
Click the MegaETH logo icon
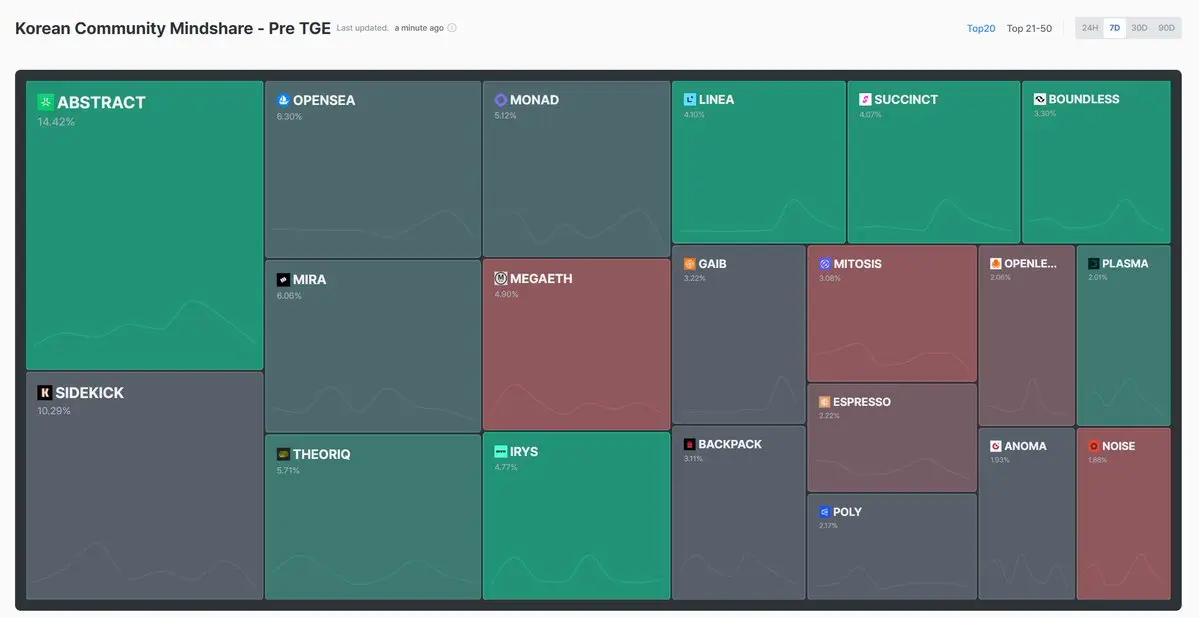click(x=501, y=278)
